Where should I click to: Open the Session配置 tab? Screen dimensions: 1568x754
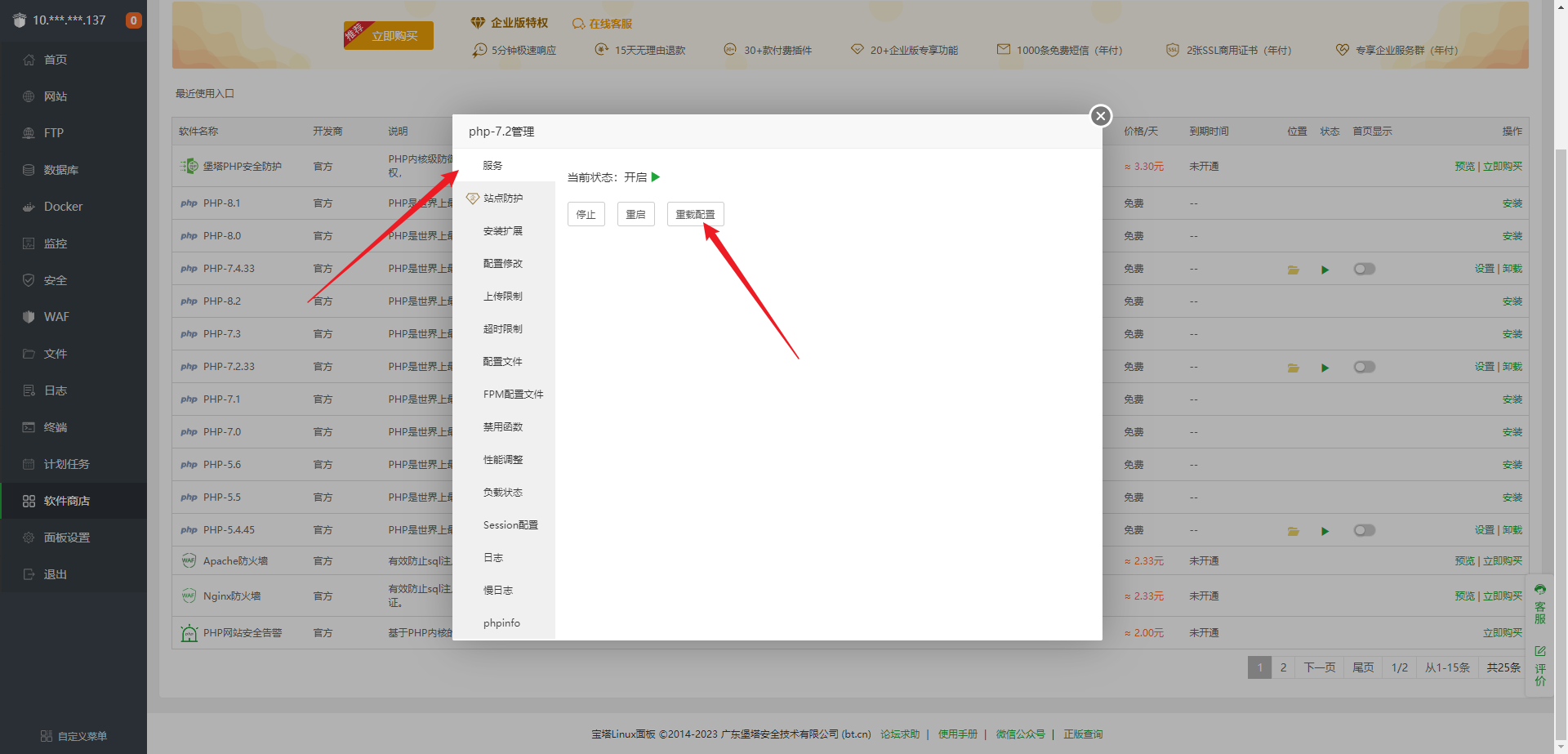[504, 524]
